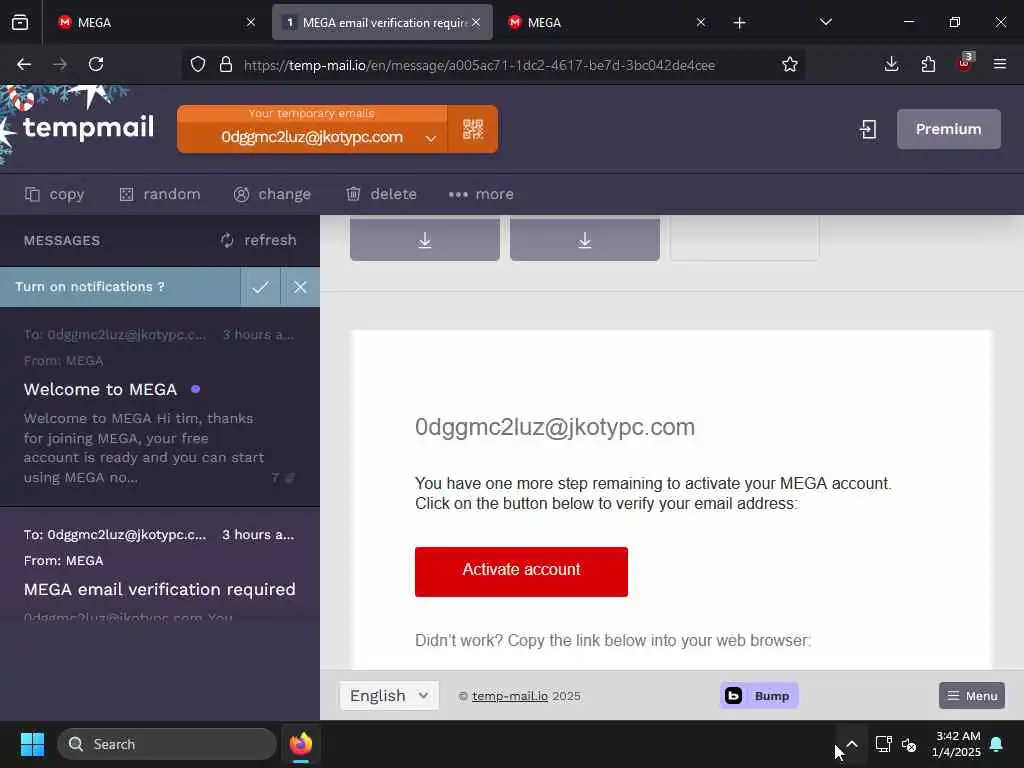This screenshot has height=768, width=1024.
Task: Generate a random email address
Action: [x=160, y=194]
